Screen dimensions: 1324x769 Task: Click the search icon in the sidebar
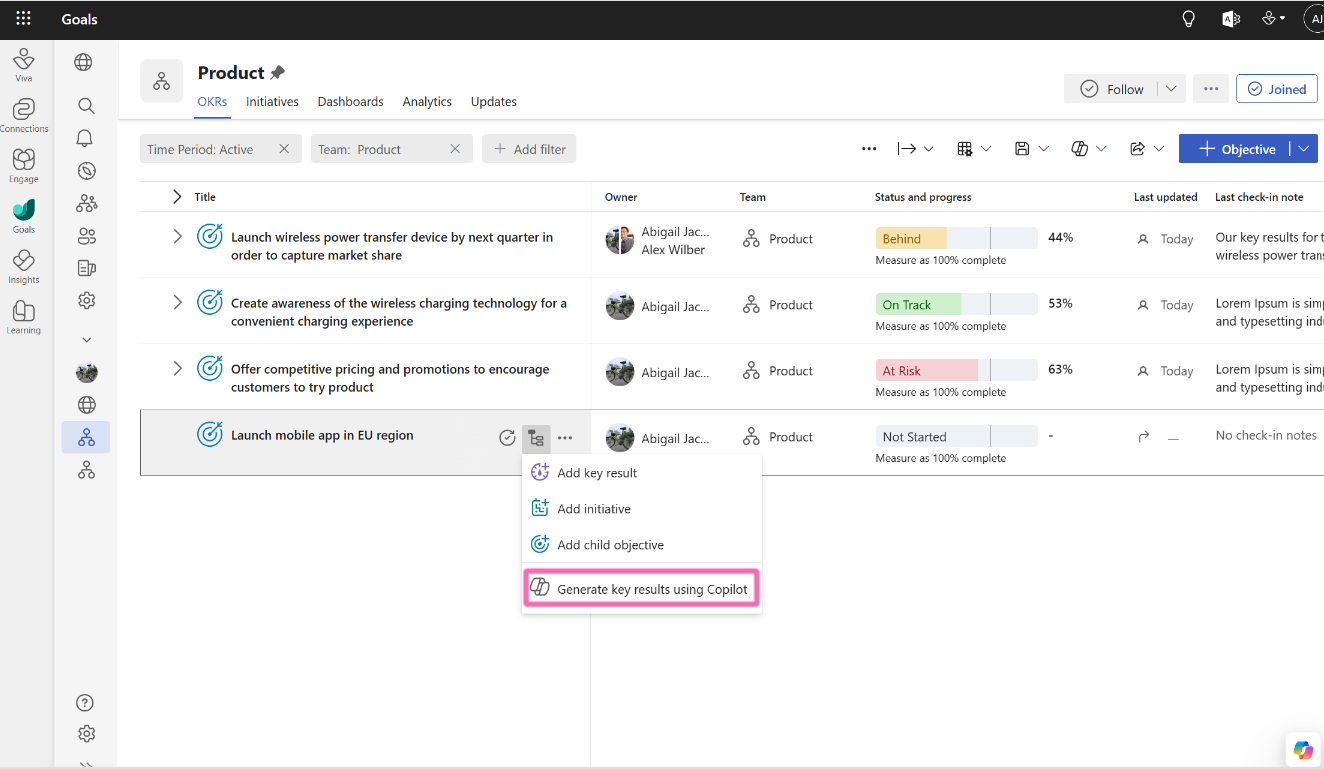pyautogui.click(x=86, y=105)
